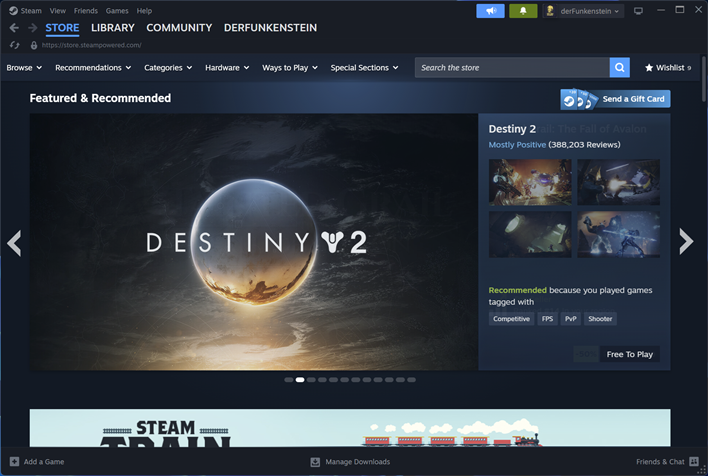Open the Hardware dropdown
Image resolution: width=708 pixels, height=476 pixels.
227,68
